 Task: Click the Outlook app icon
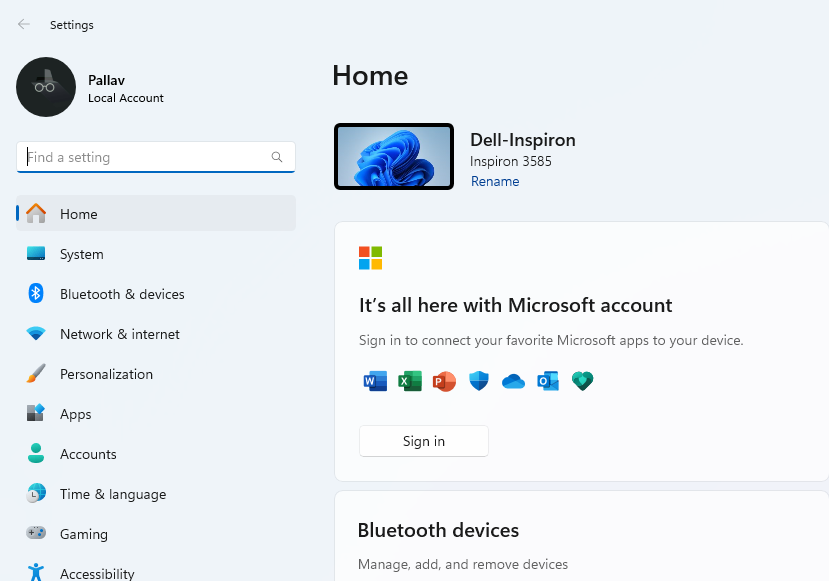[548, 381]
